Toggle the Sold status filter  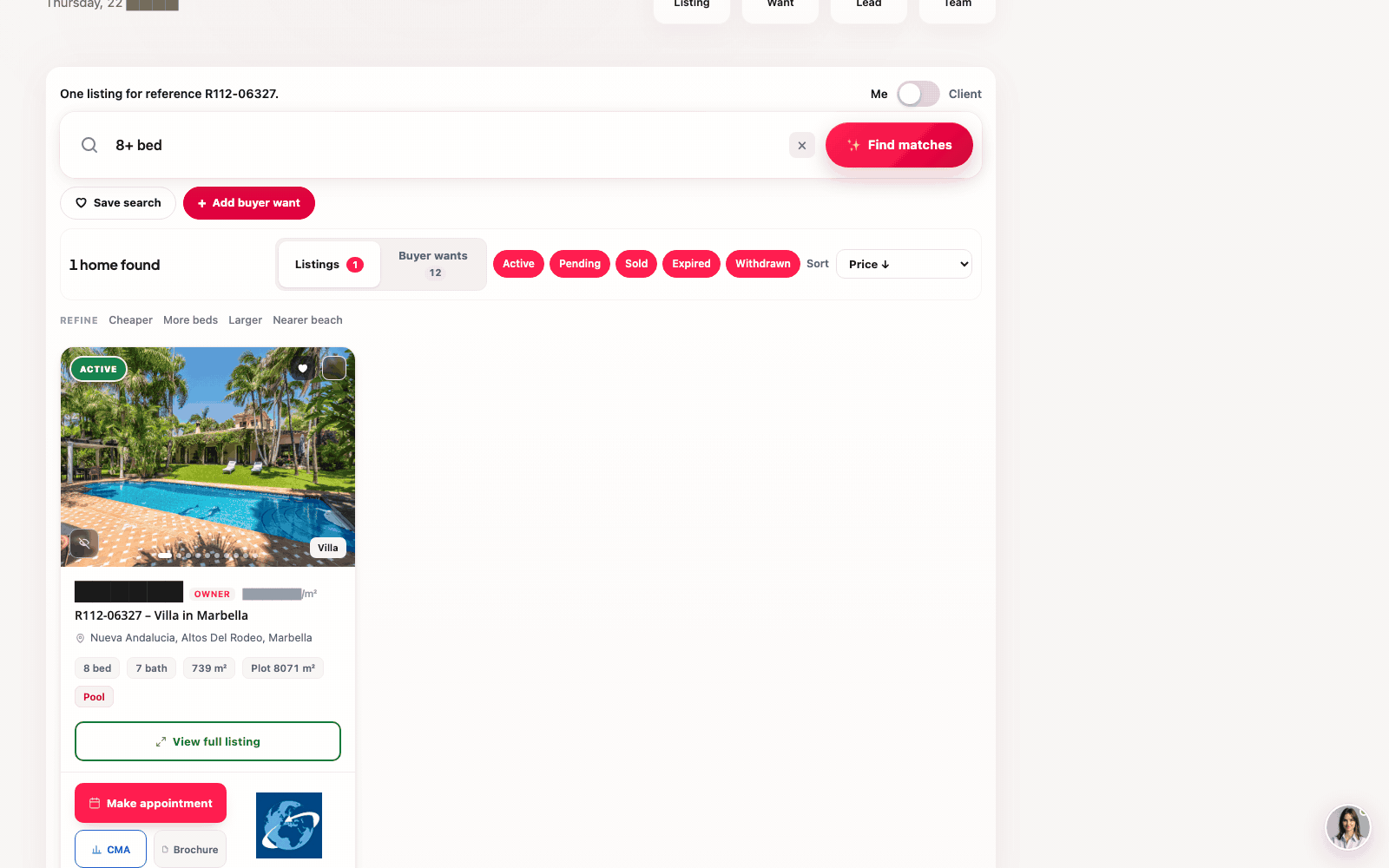pyautogui.click(x=636, y=264)
